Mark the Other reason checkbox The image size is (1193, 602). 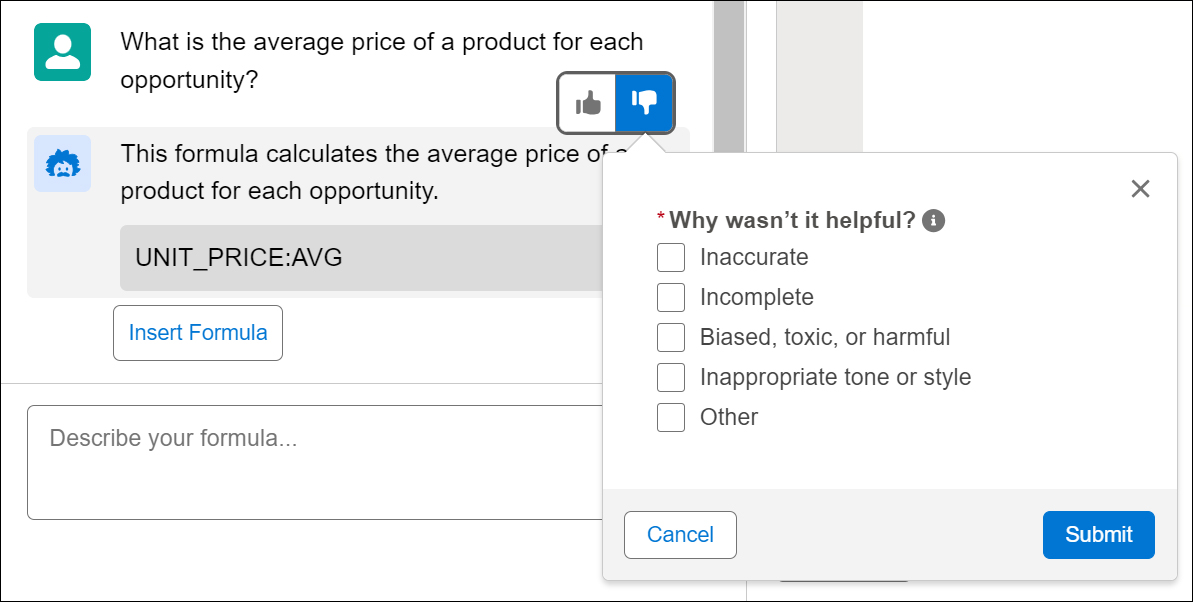pos(671,417)
